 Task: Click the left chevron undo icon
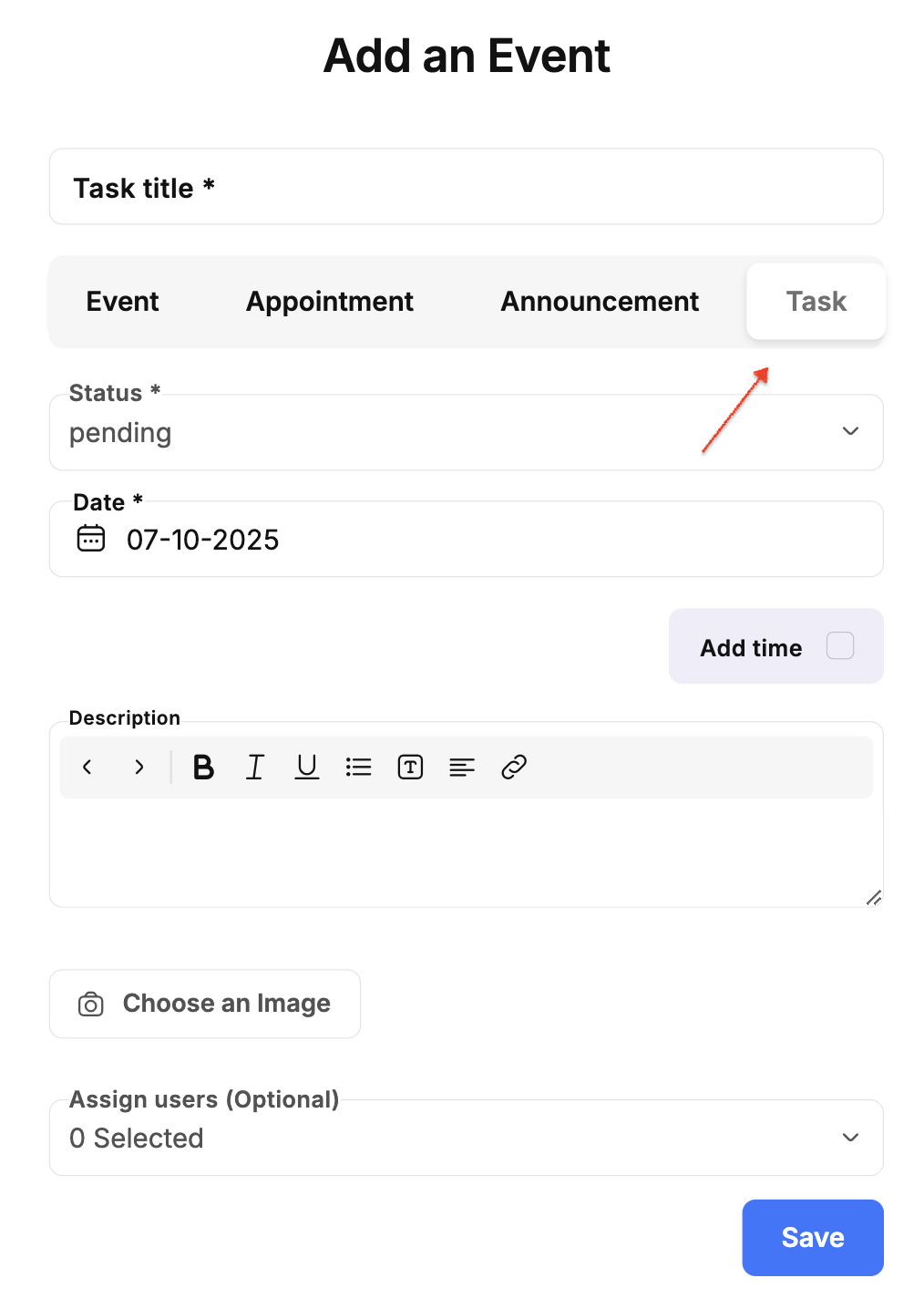click(x=87, y=768)
